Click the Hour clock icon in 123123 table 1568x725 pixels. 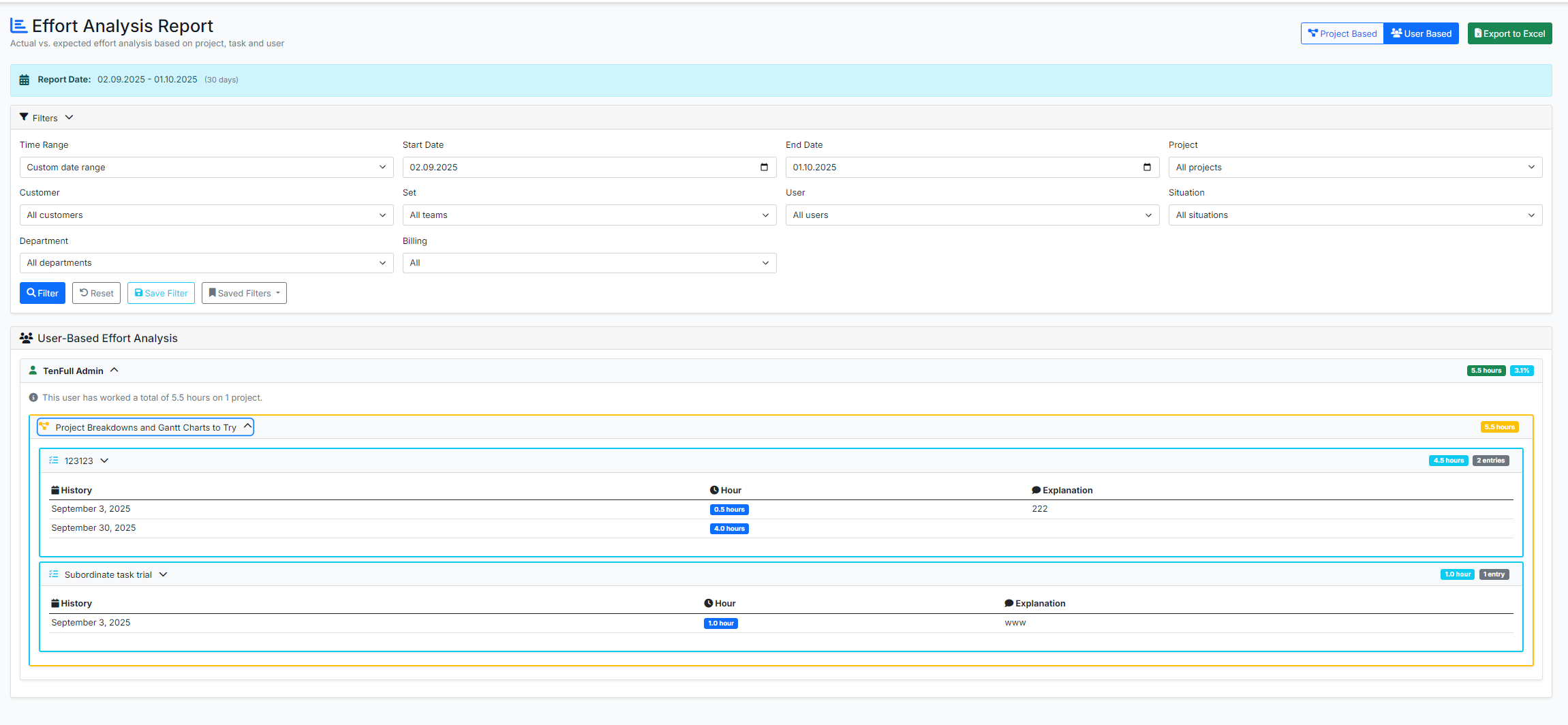coord(714,490)
